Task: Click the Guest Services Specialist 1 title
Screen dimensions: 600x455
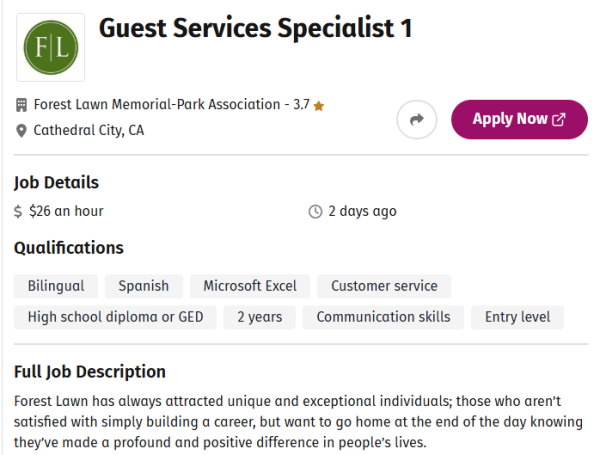Action: coord(256,28)
